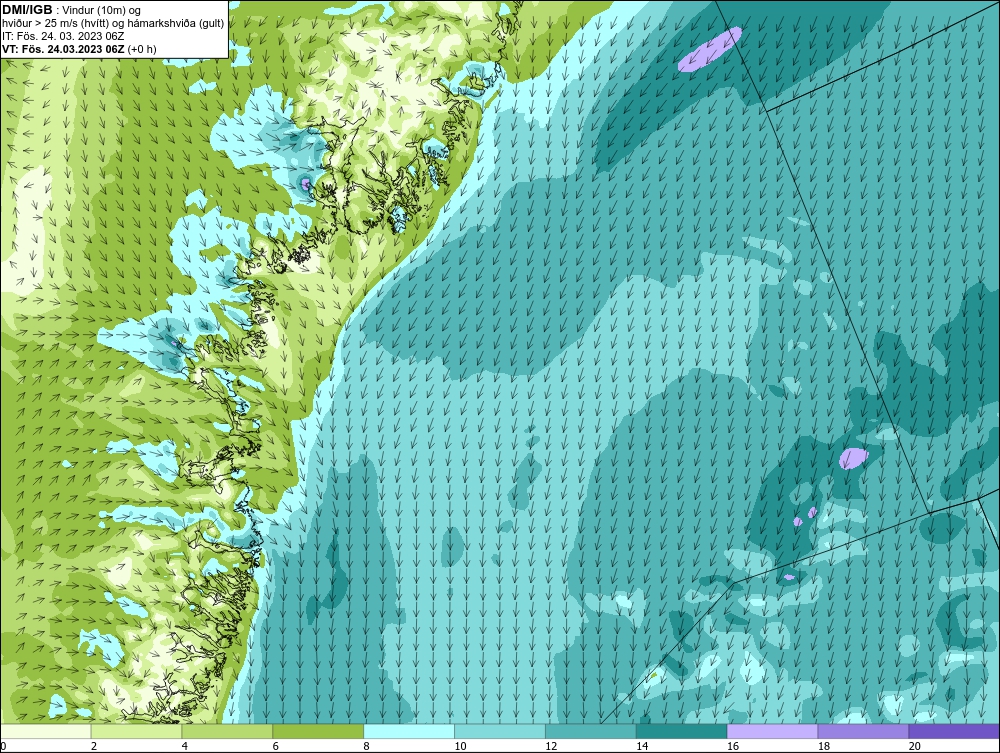1000x753 pixels.
Task: Click the 16–18 m/s light purple swatch
Action: coord(772,731)
